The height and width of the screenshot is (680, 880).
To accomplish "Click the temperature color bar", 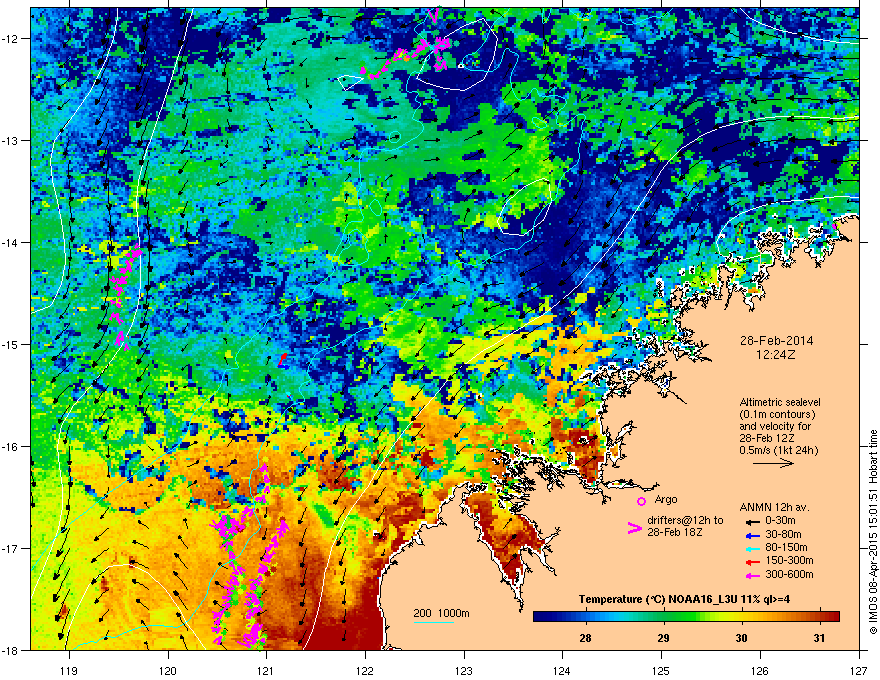I will pos(686,616).
